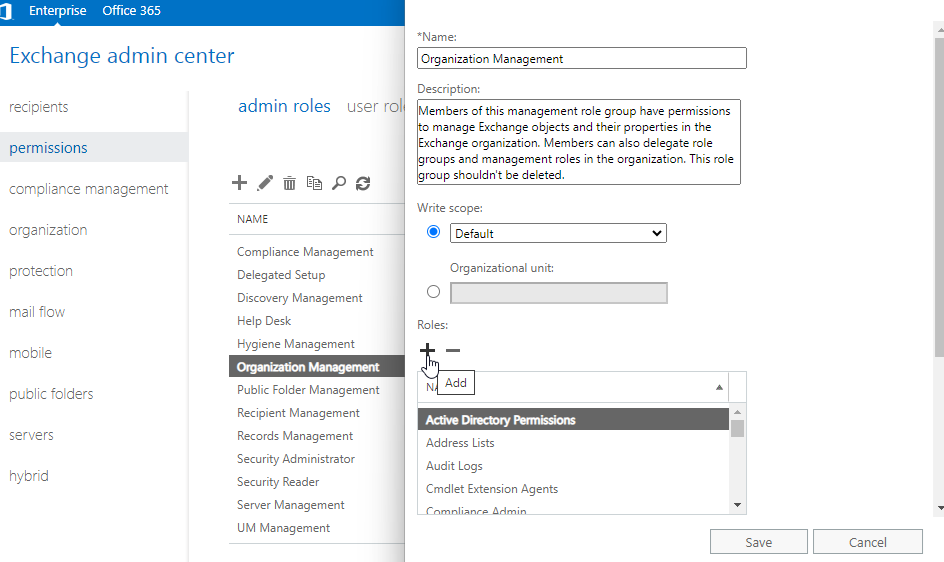Click the delete trash can icon
944x562 pixels.
click(289, 183)
